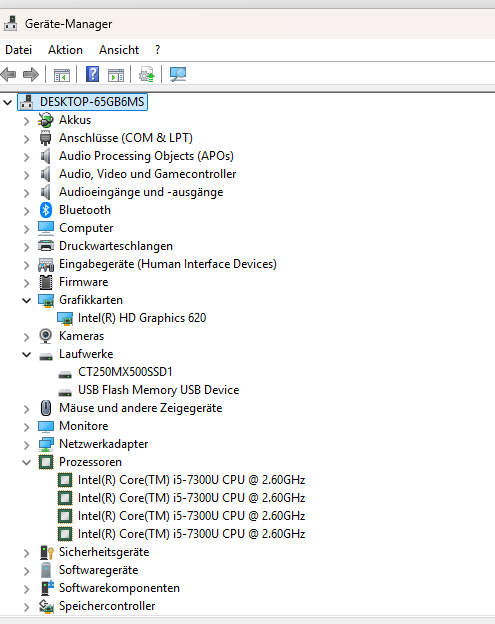Click the Speichercontroller icon
Viewport: 495px width, 624px height.
pyautogui.click(x=46, y=606)
